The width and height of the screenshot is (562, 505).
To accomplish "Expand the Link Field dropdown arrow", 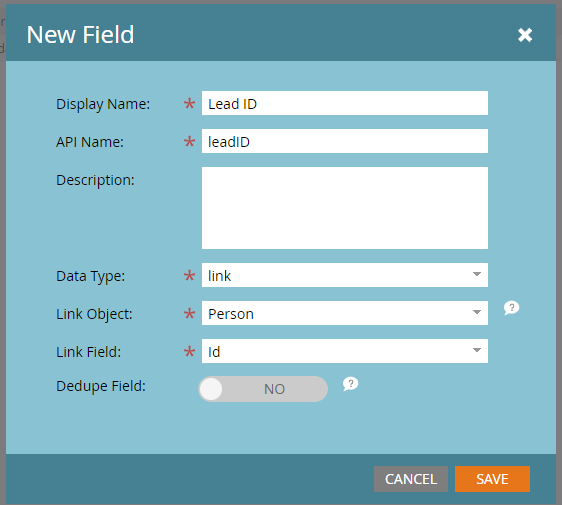I will pos(476,351).
